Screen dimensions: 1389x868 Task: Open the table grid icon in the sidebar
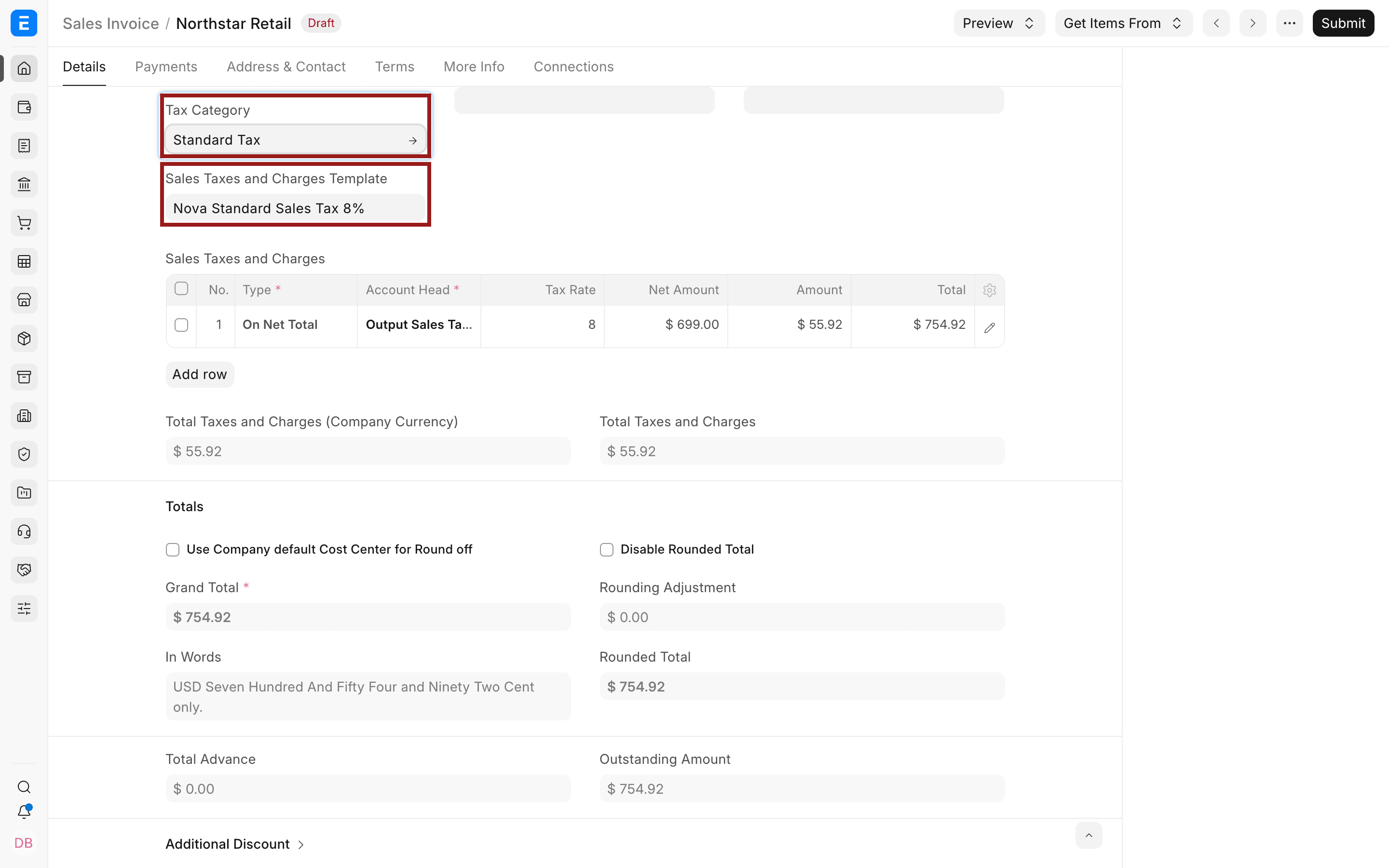pos(24,262)
